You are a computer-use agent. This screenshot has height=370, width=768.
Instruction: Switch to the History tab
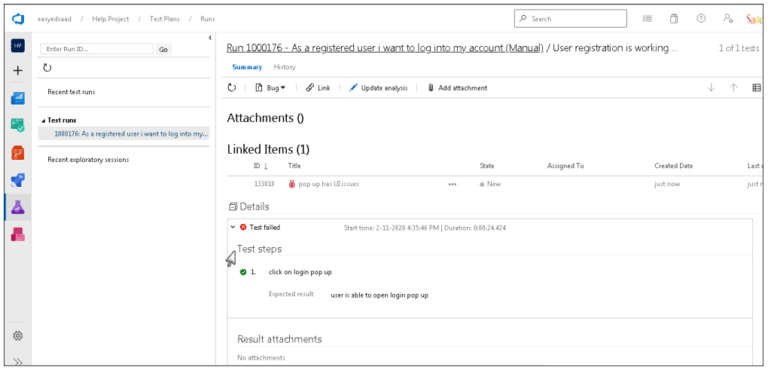pos(284,67)
